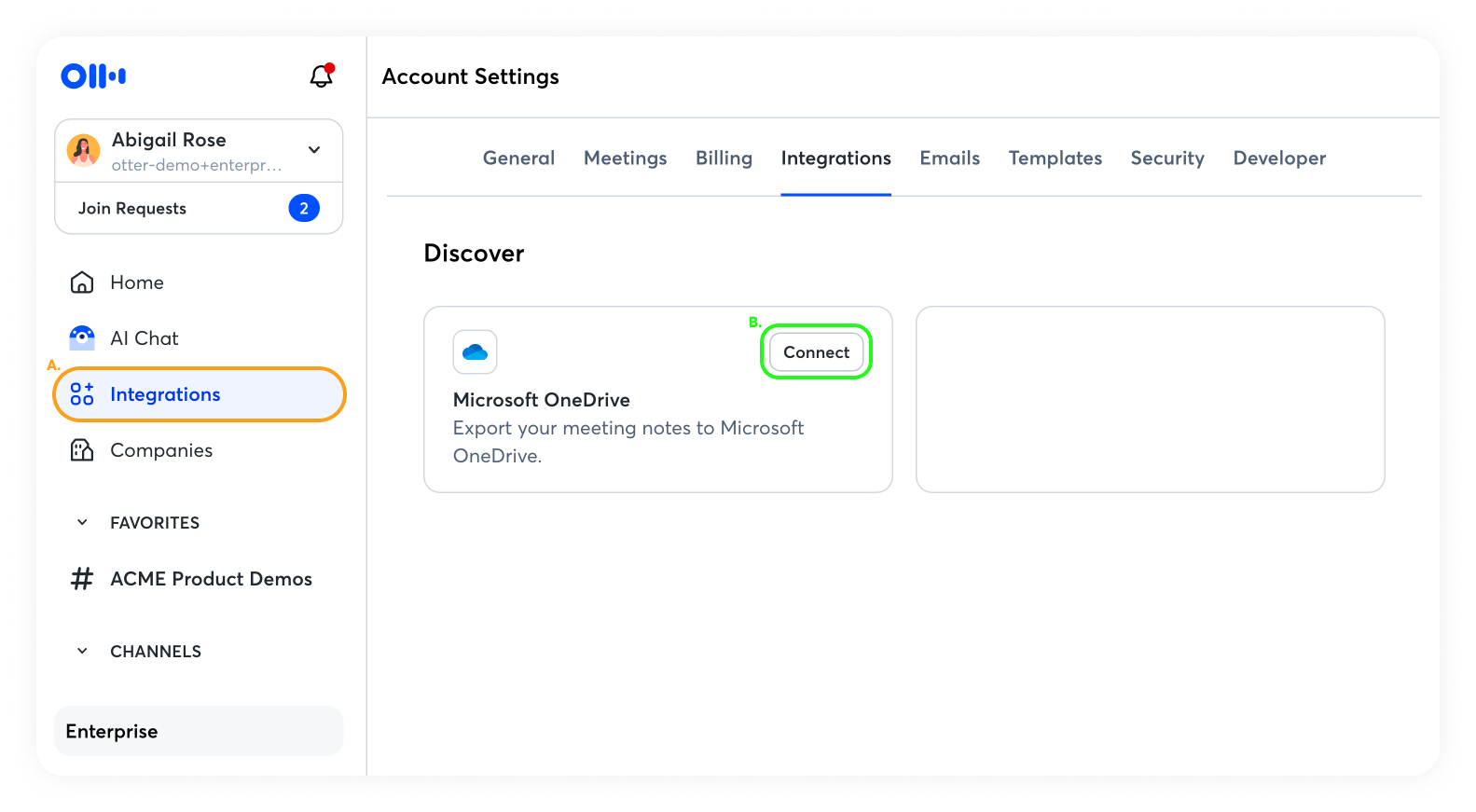Switch to the General tab
This screenshot has width=1476, height=812.
(x=518, y=158)
